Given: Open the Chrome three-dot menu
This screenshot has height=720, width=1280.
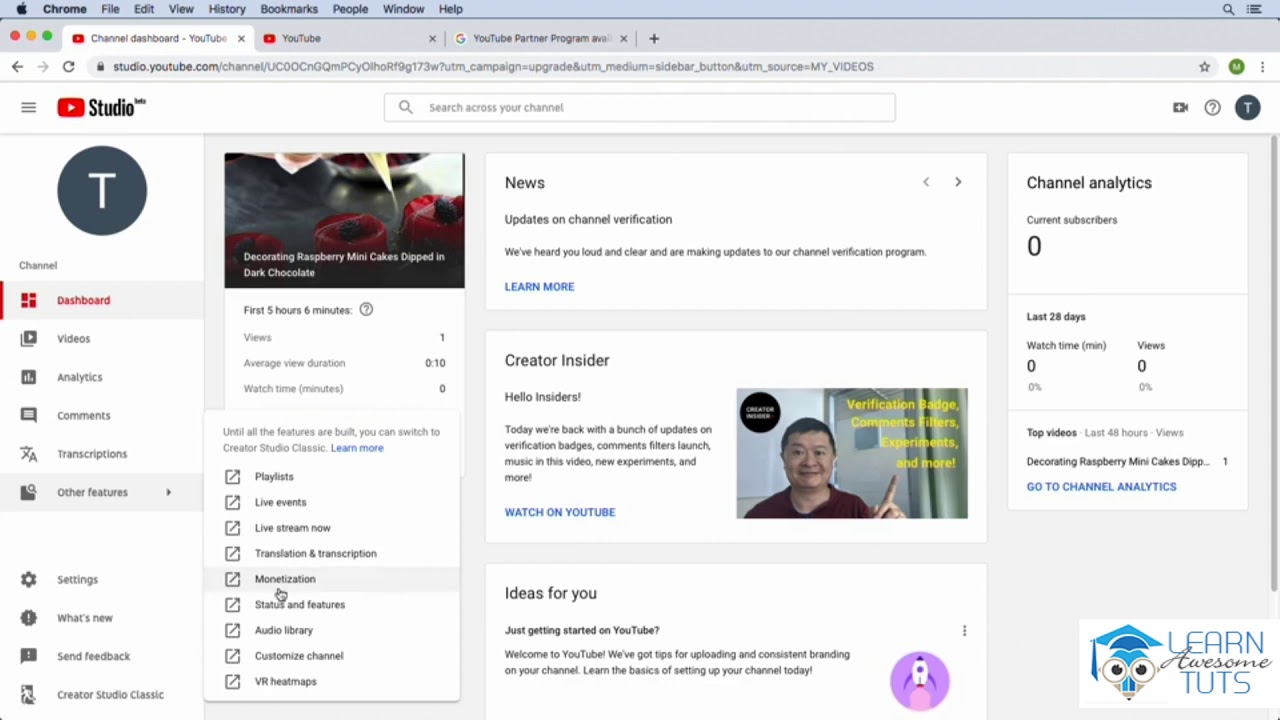Looking at the screenshot, I should point(1263,66).
